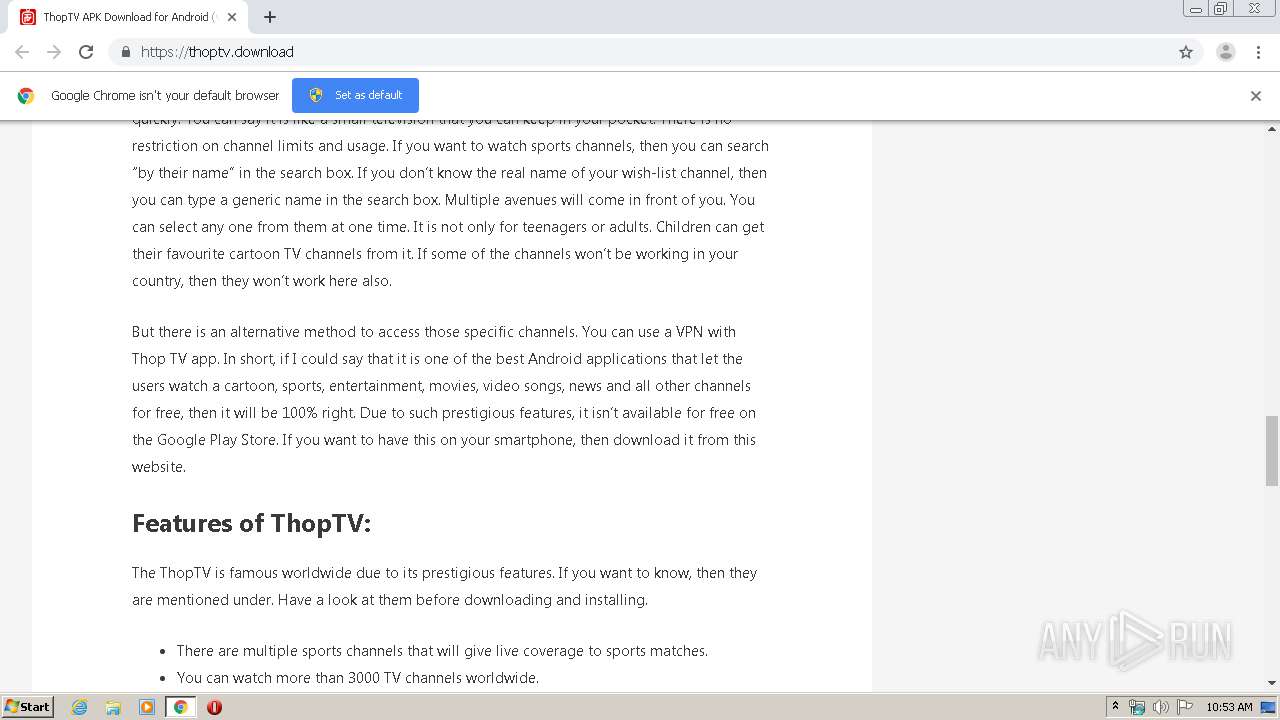Click the Show desktop button
Screen dimensions: 1280x720
(x=1270, y=707)
